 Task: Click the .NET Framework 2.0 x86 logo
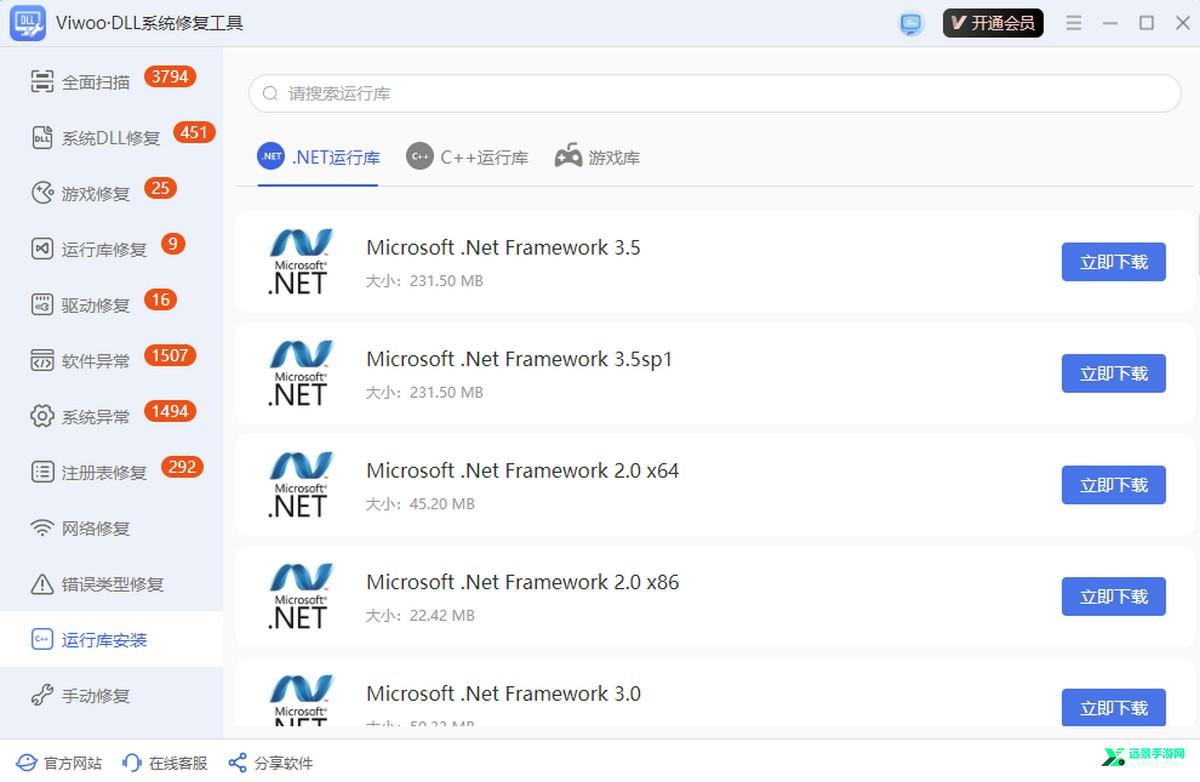coord(300,597)
